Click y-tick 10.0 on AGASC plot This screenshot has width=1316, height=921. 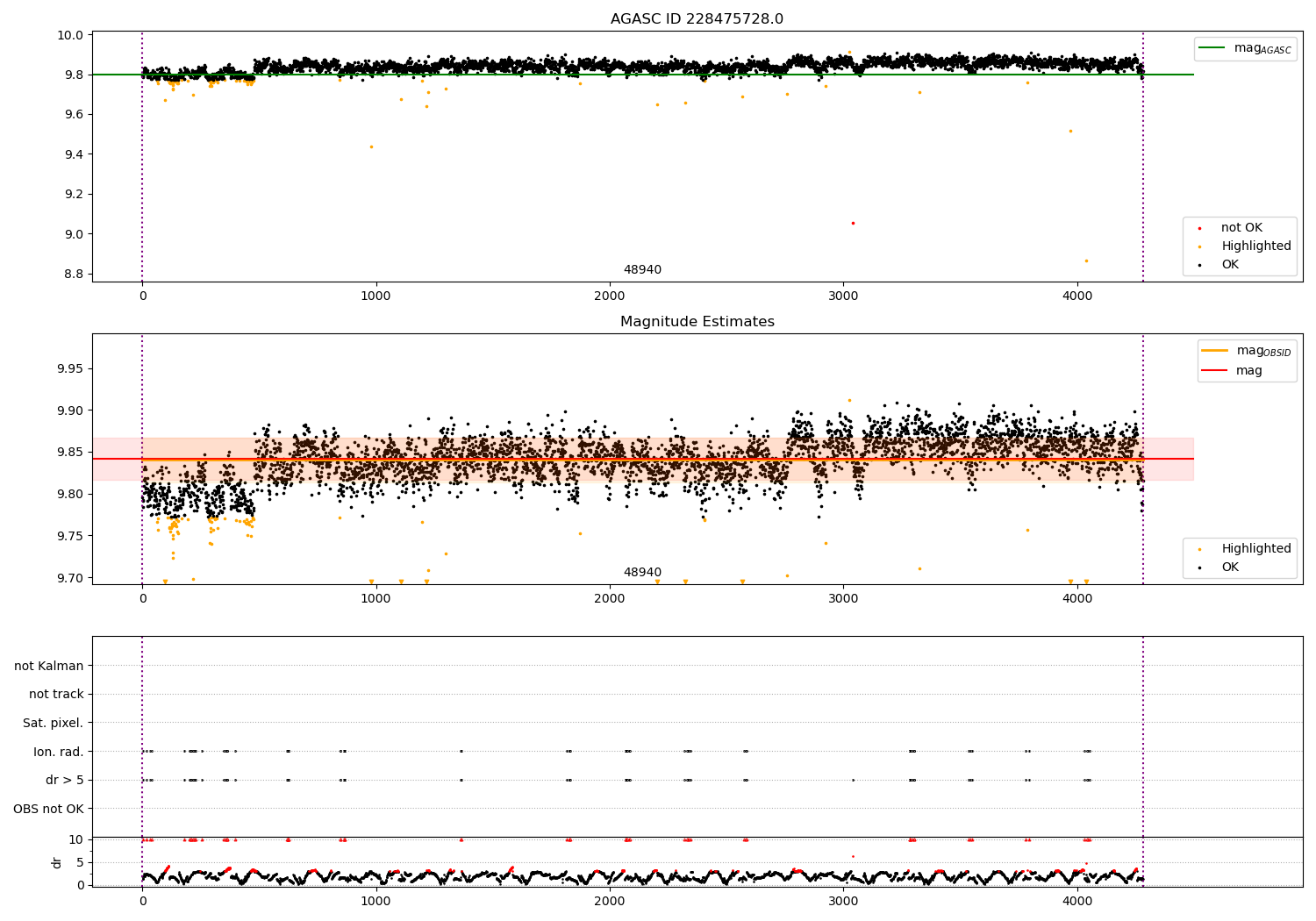click(71, 36)
